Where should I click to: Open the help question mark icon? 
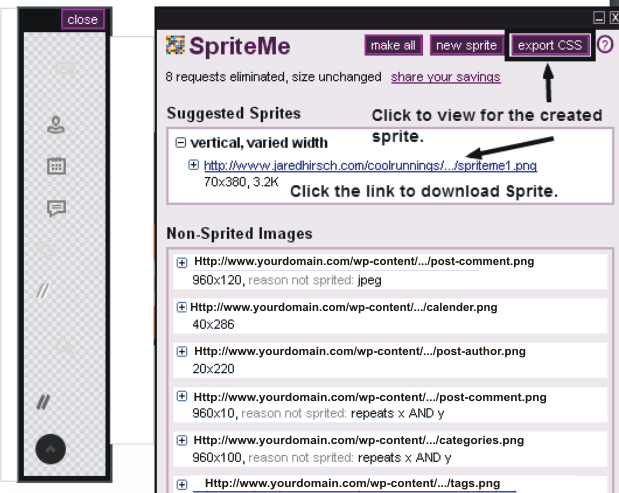click(605, 45)
